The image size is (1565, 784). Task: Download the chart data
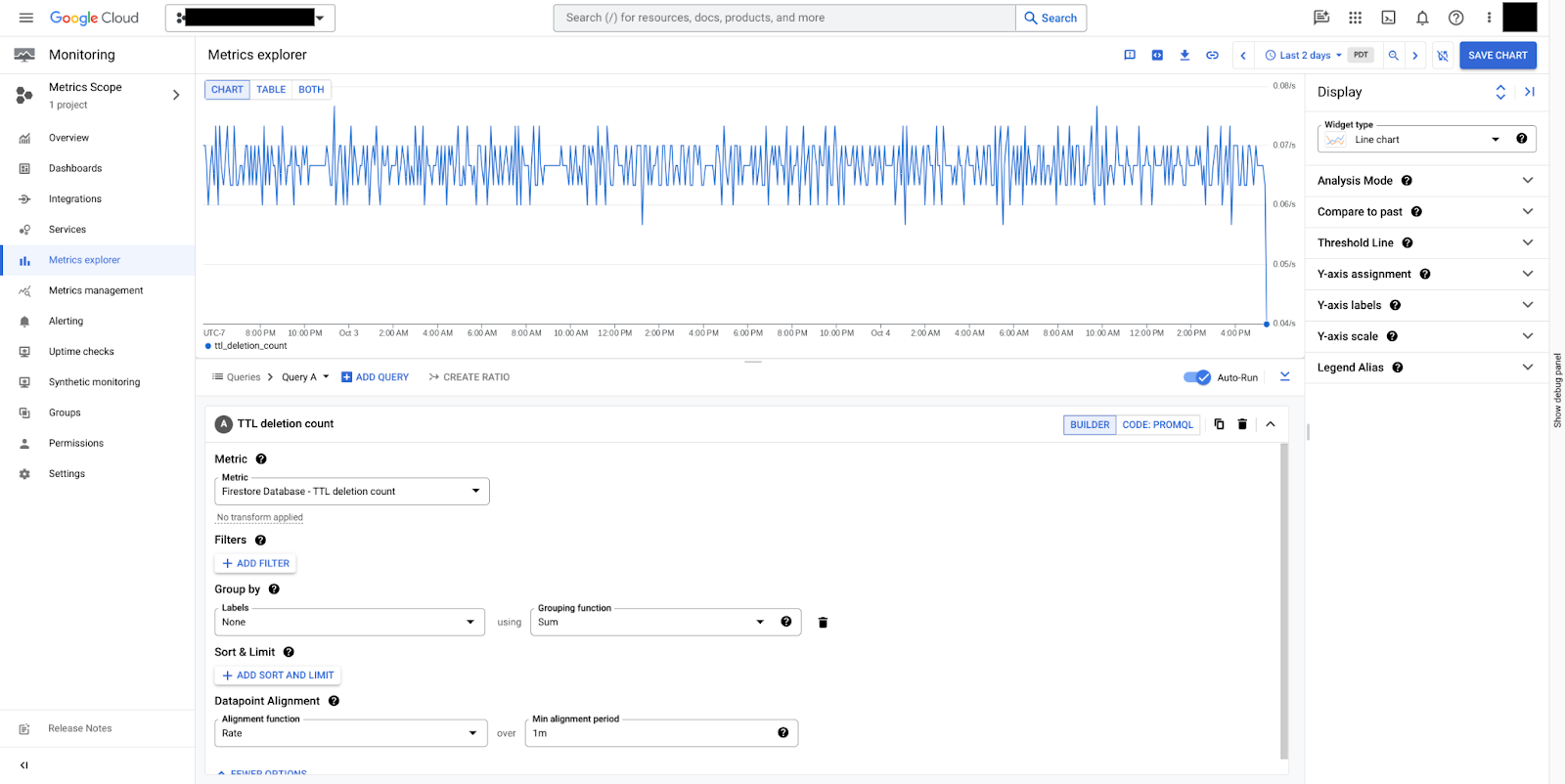(1185, 56)
